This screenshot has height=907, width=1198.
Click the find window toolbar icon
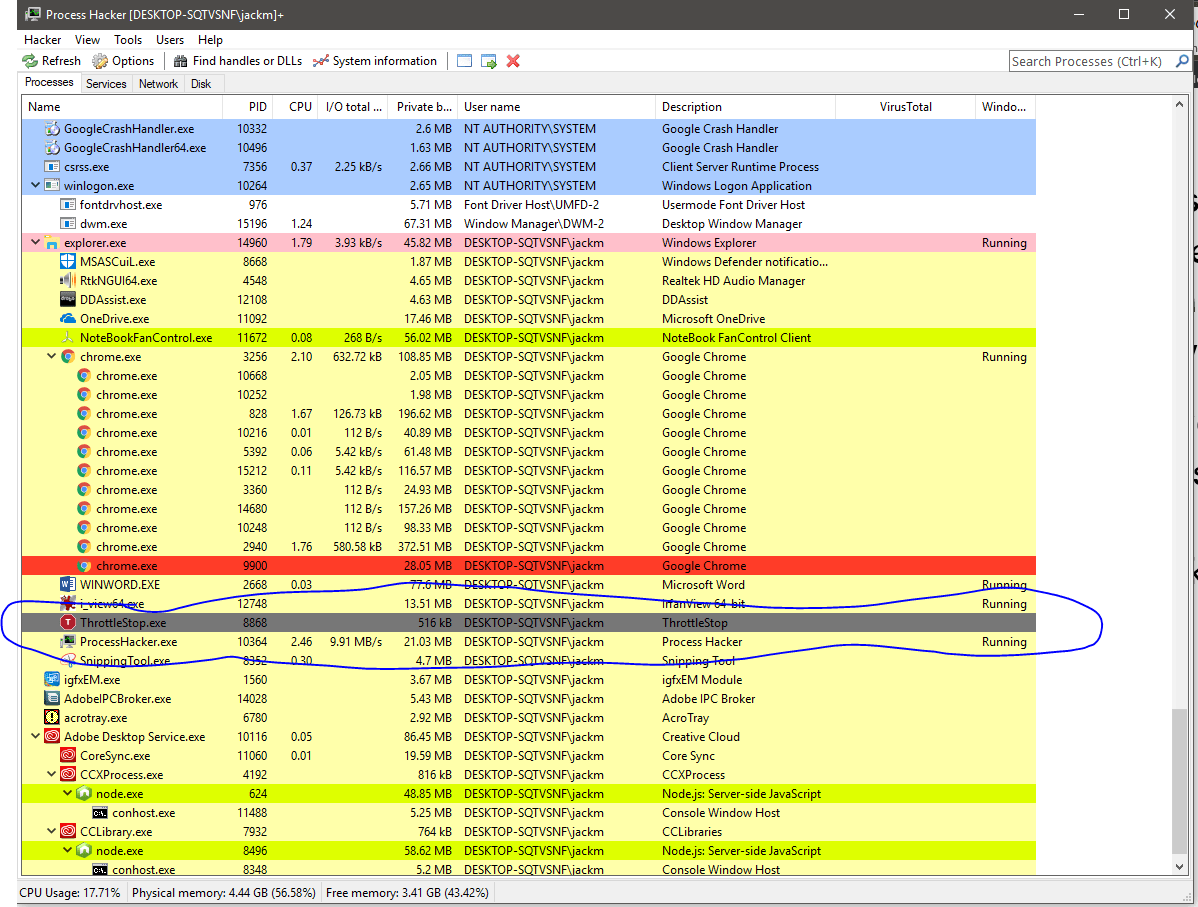(x=465, y=61)
